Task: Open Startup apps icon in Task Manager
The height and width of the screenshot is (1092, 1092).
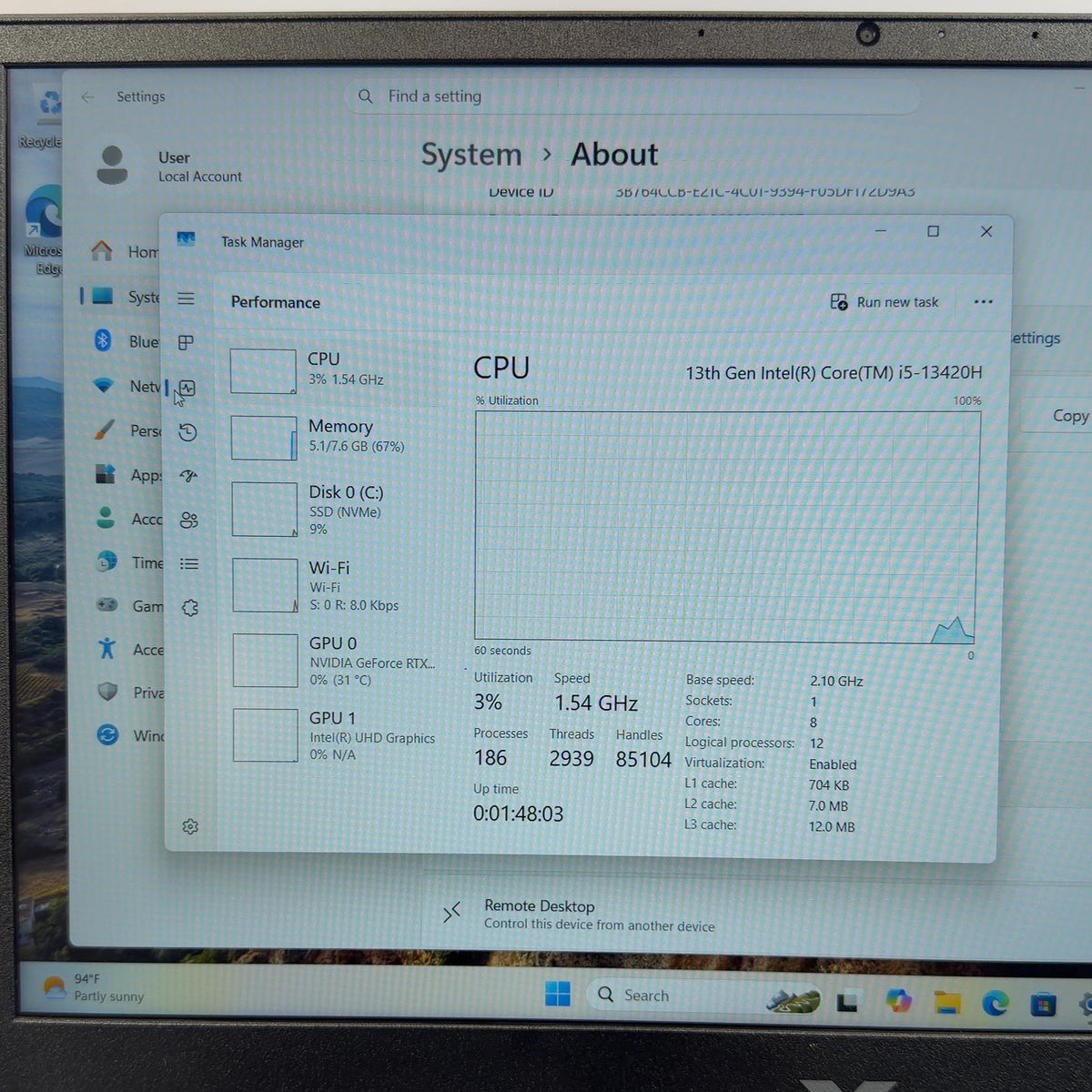Action: [188, 476]
